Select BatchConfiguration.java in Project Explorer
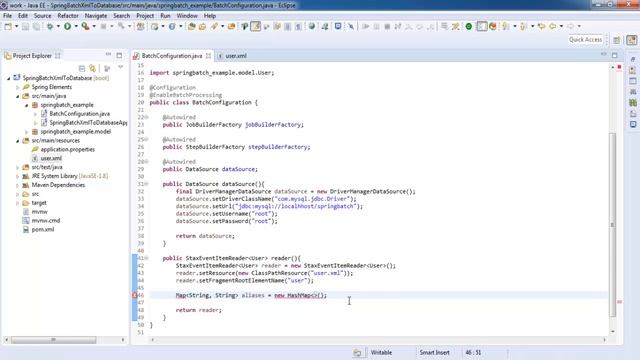The image size is (640, 360). [79, 114]
